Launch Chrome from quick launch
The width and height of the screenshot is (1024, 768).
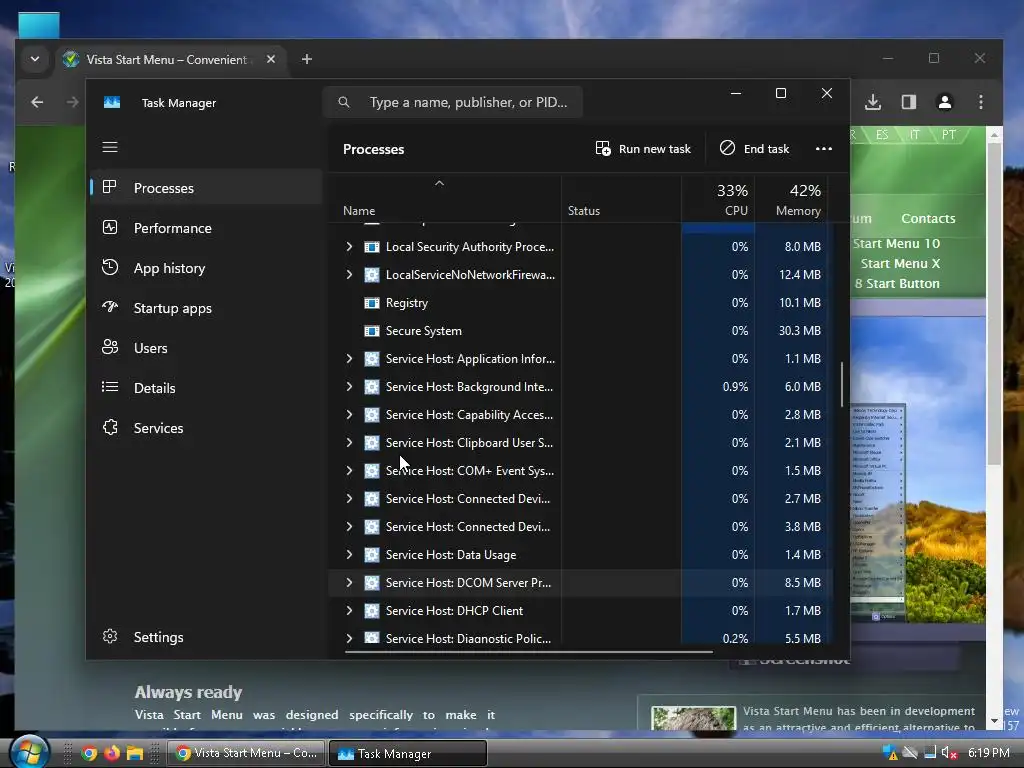click(x=89, y=753)
